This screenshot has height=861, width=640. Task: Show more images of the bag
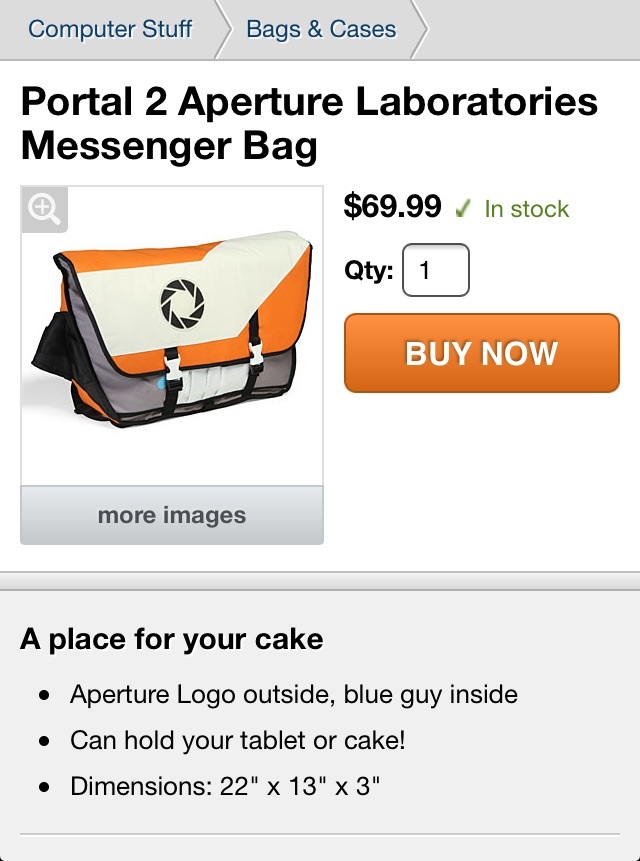click(172, 515)
